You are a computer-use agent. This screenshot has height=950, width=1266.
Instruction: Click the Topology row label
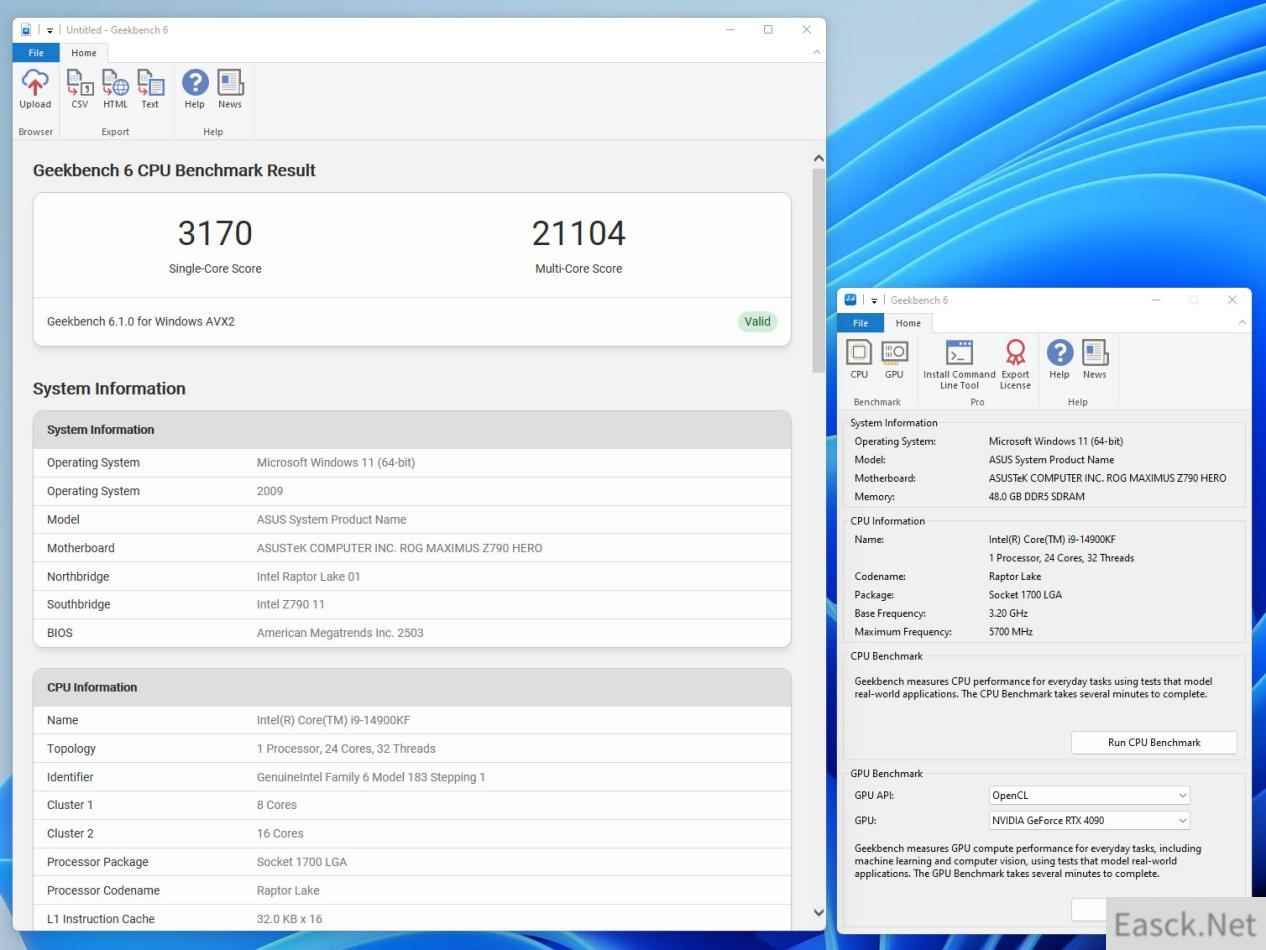tap(71, 749)
